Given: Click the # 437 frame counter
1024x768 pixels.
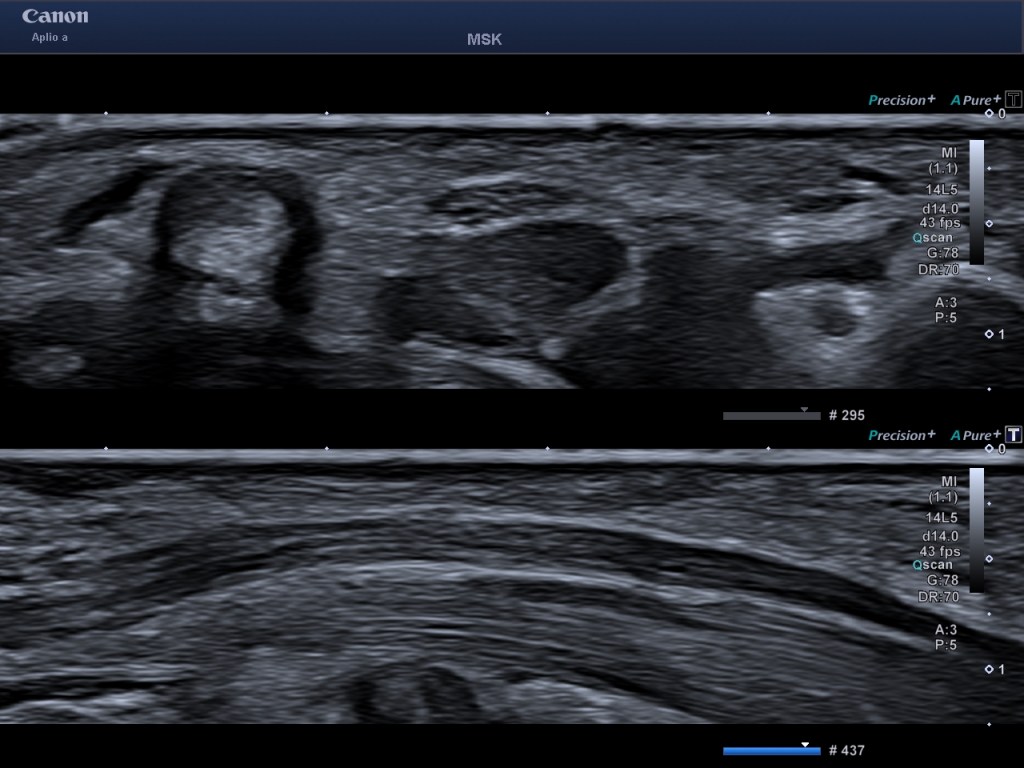Looking at the screenshot, I should point(846,750).
